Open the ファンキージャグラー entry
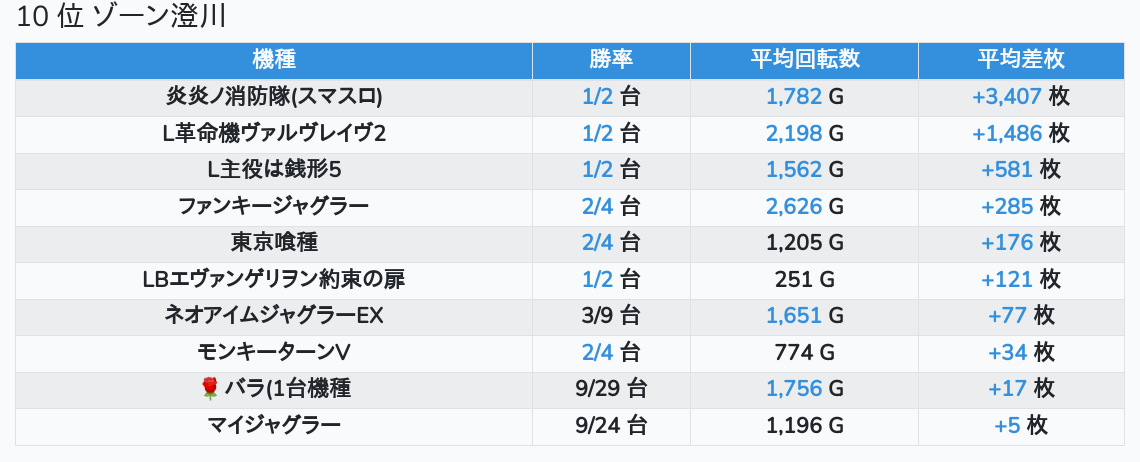 (x=274, y=207)
